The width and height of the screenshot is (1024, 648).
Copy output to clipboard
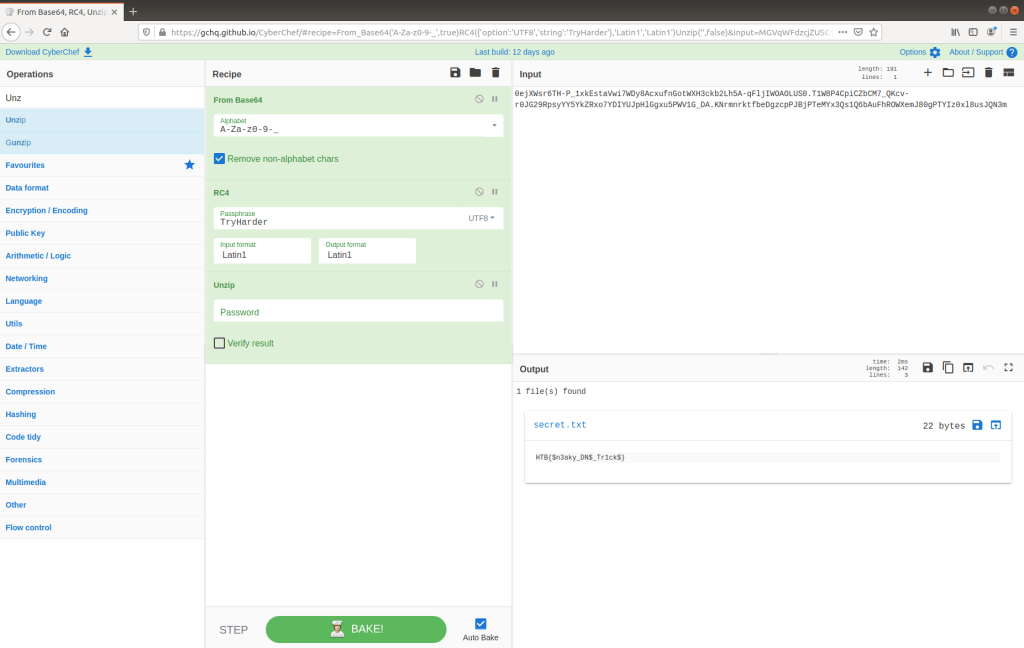tap(948, 368)
